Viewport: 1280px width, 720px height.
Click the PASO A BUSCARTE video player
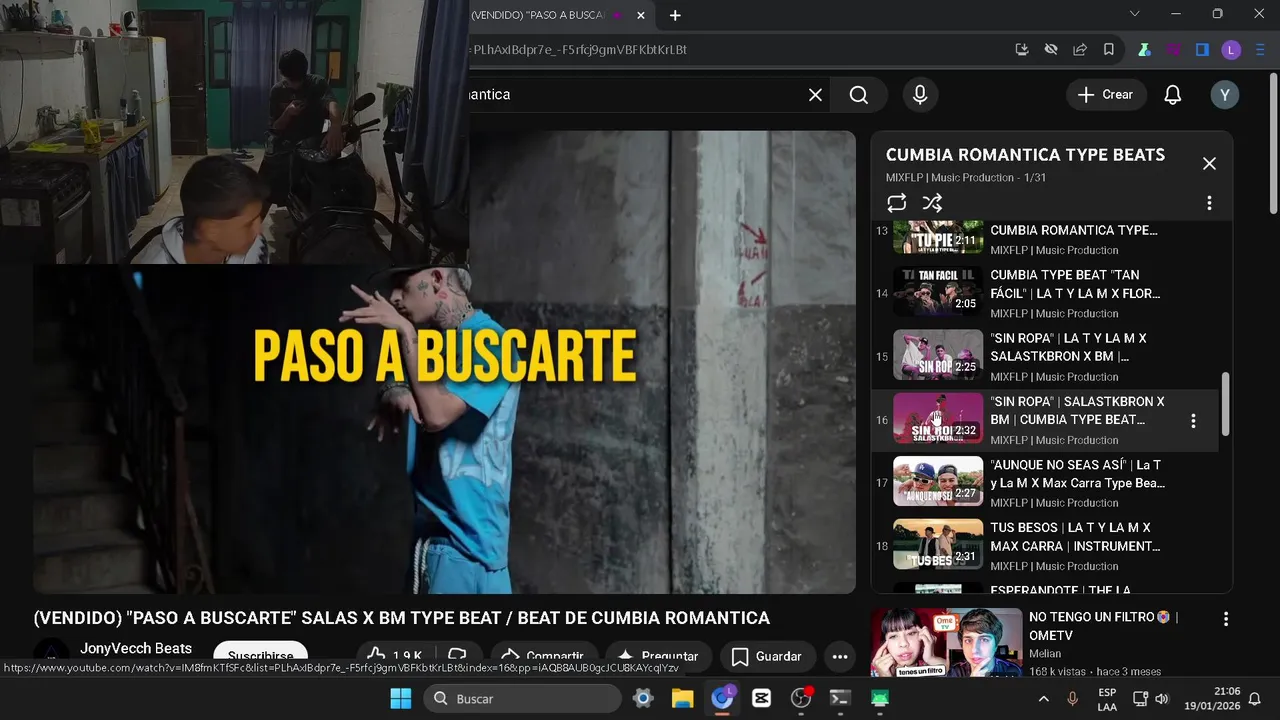tap(444, 362)
